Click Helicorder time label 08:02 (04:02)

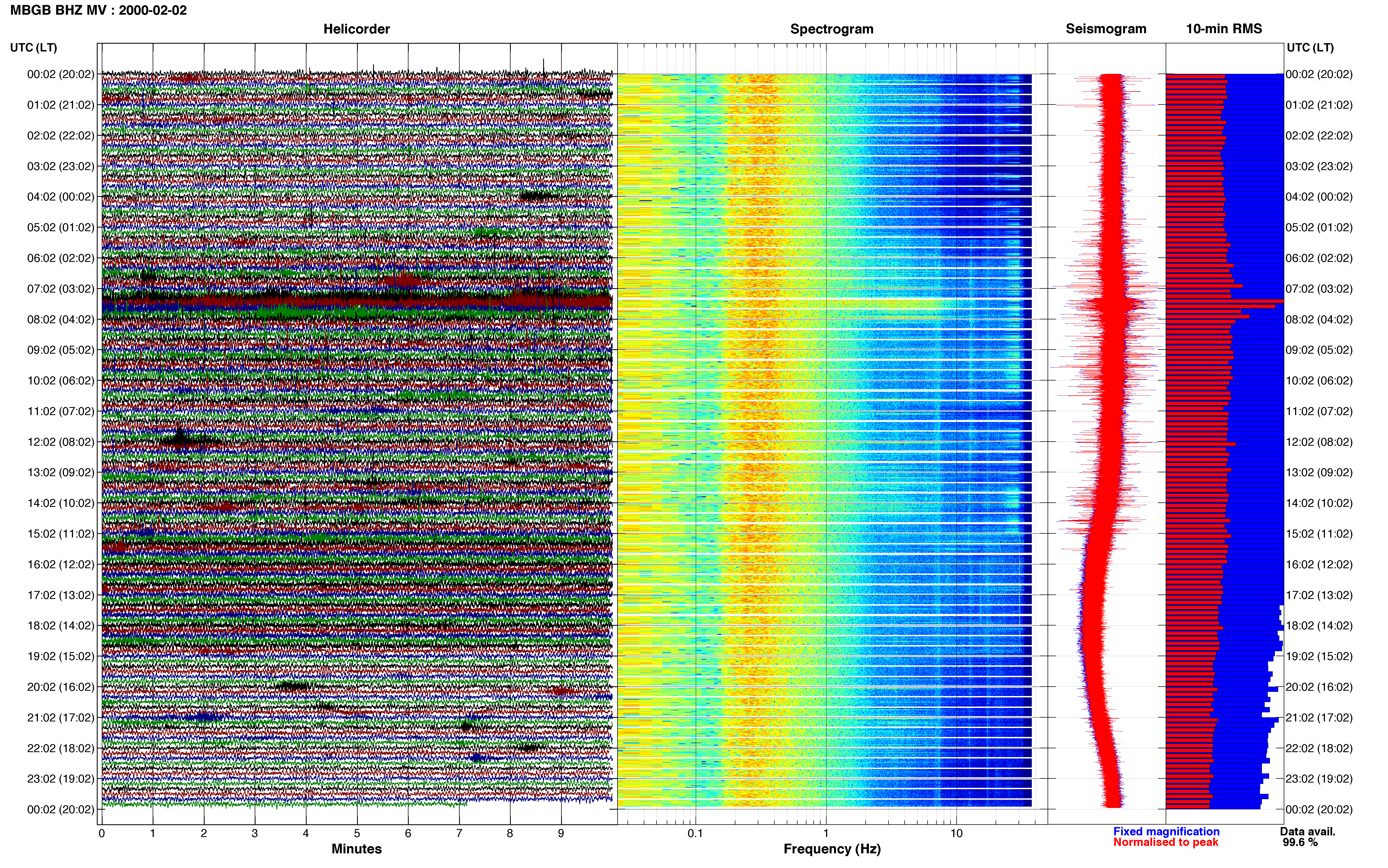(x=61, y=319)
